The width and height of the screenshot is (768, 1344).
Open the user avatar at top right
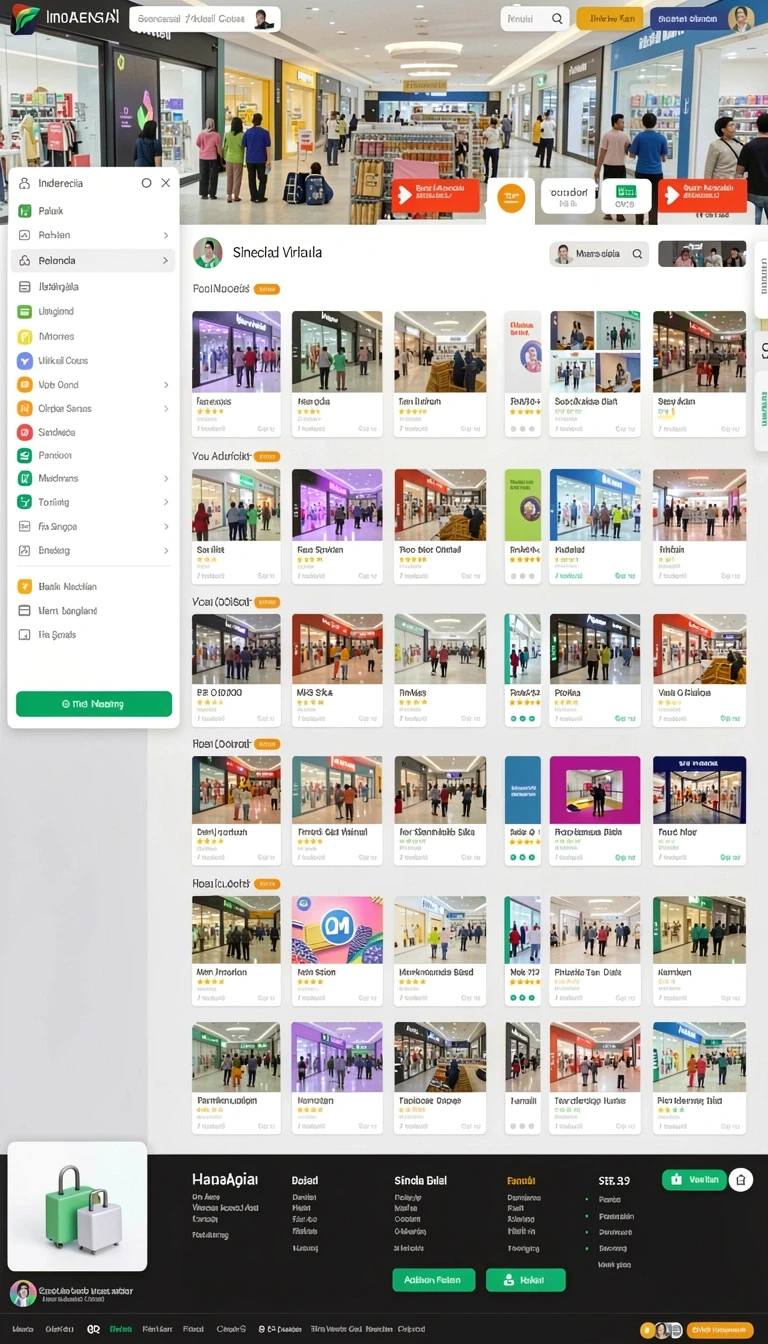(741, 18)
